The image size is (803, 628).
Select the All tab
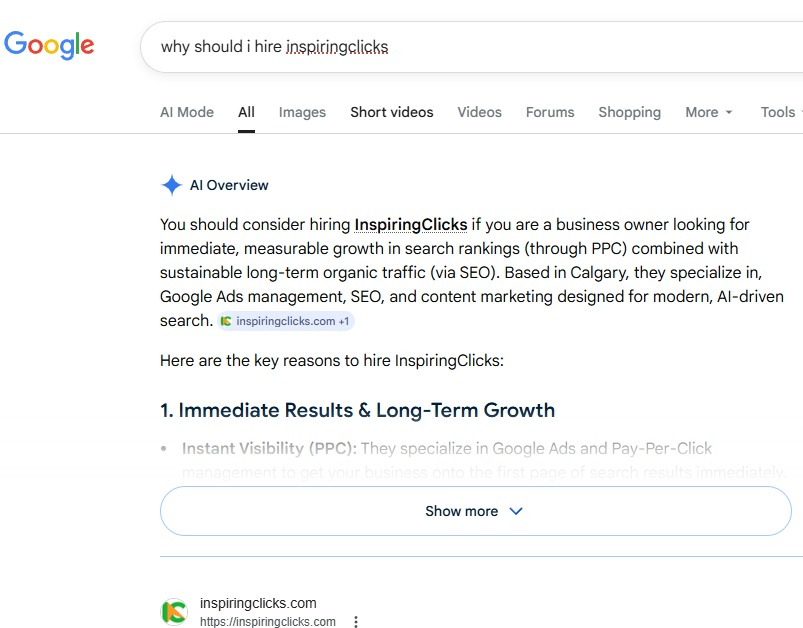[246, 112]
